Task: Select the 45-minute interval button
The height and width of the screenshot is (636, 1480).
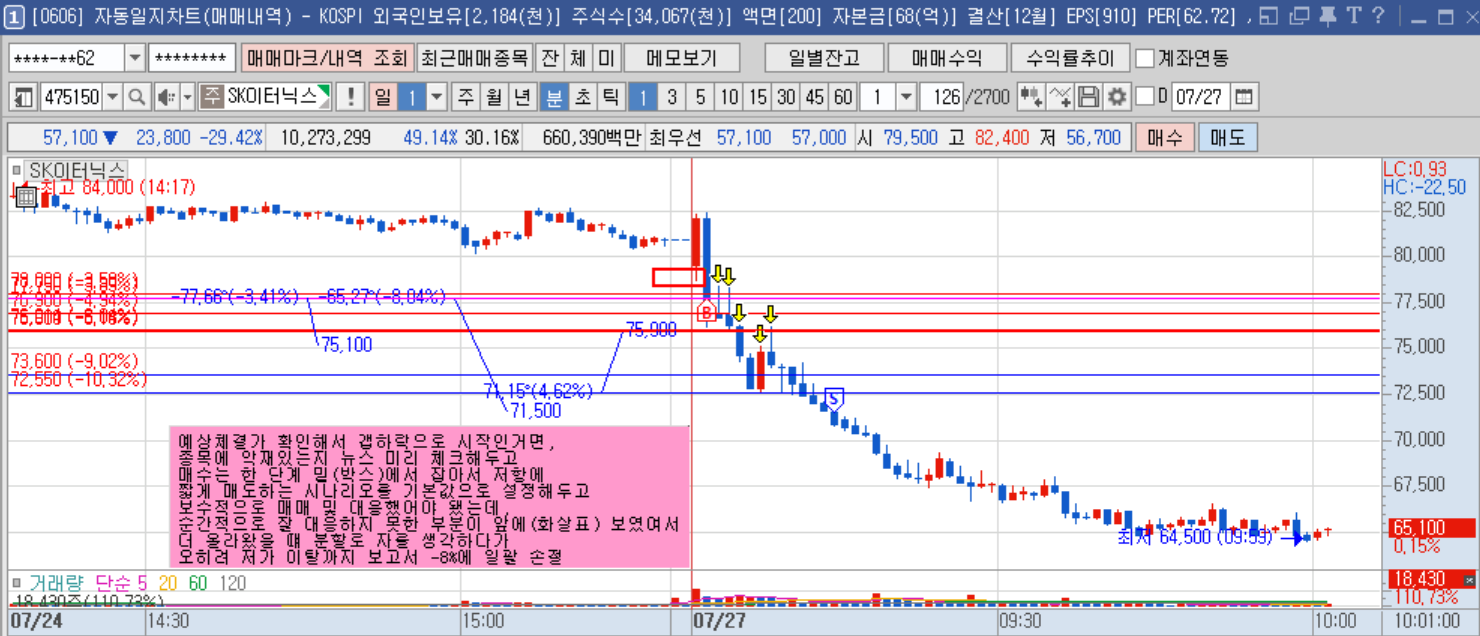Action: point(815,97)
